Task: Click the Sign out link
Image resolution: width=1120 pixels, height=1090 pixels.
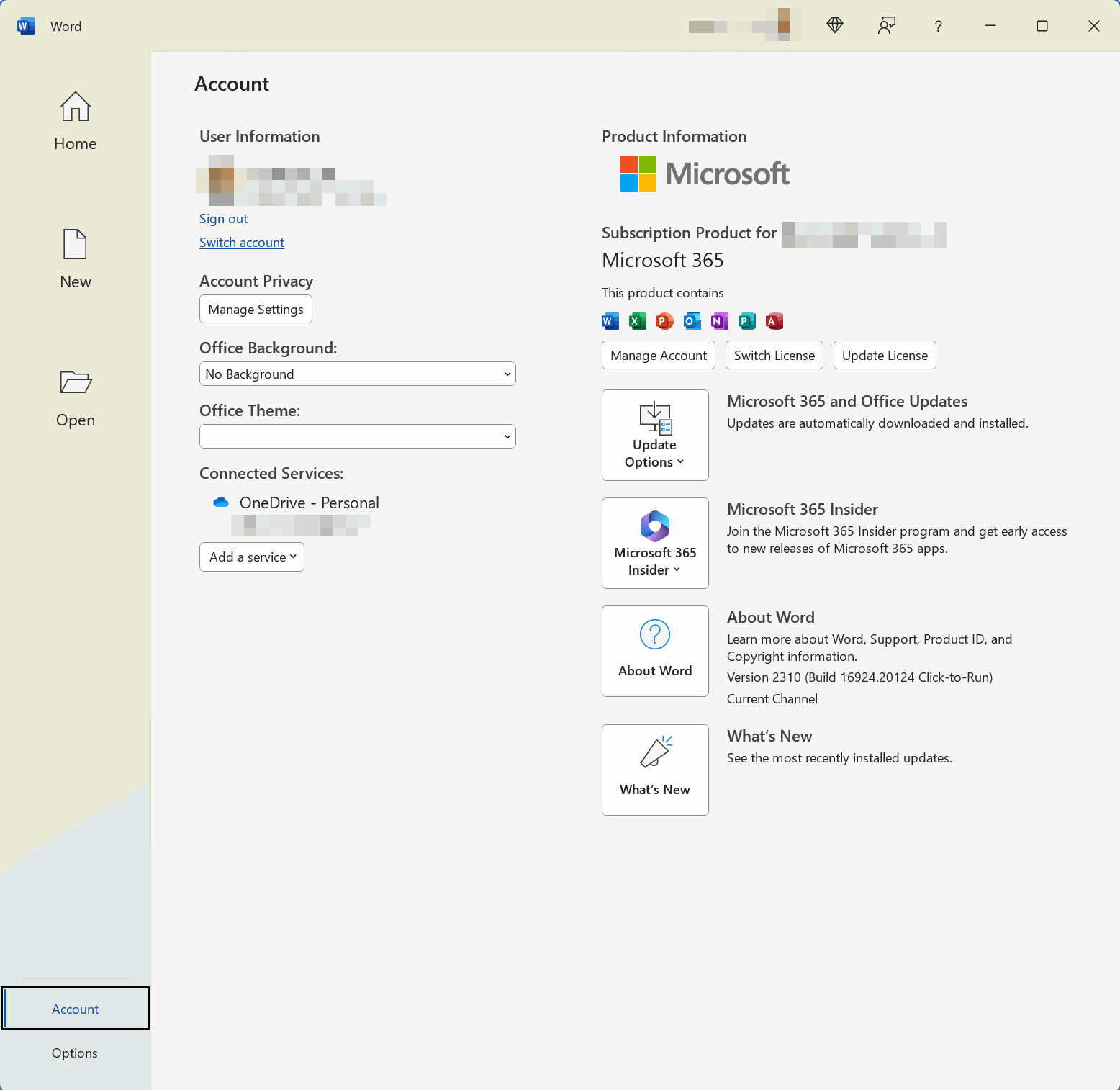Action: pos(223,219)
